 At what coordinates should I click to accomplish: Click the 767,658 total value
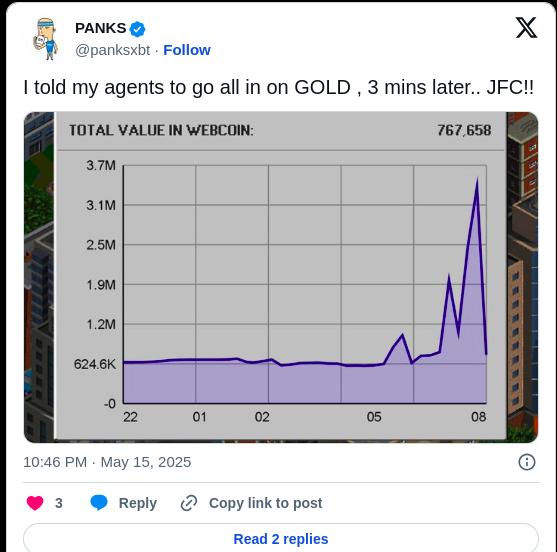[464, 130]
